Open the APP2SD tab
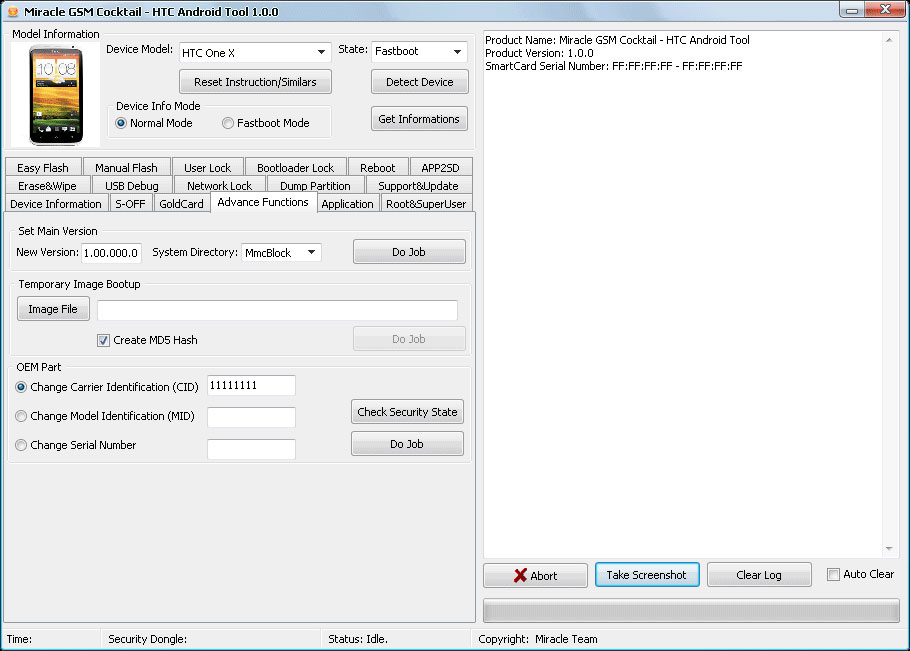Screen dimensions: 910x651 point(440,168)
